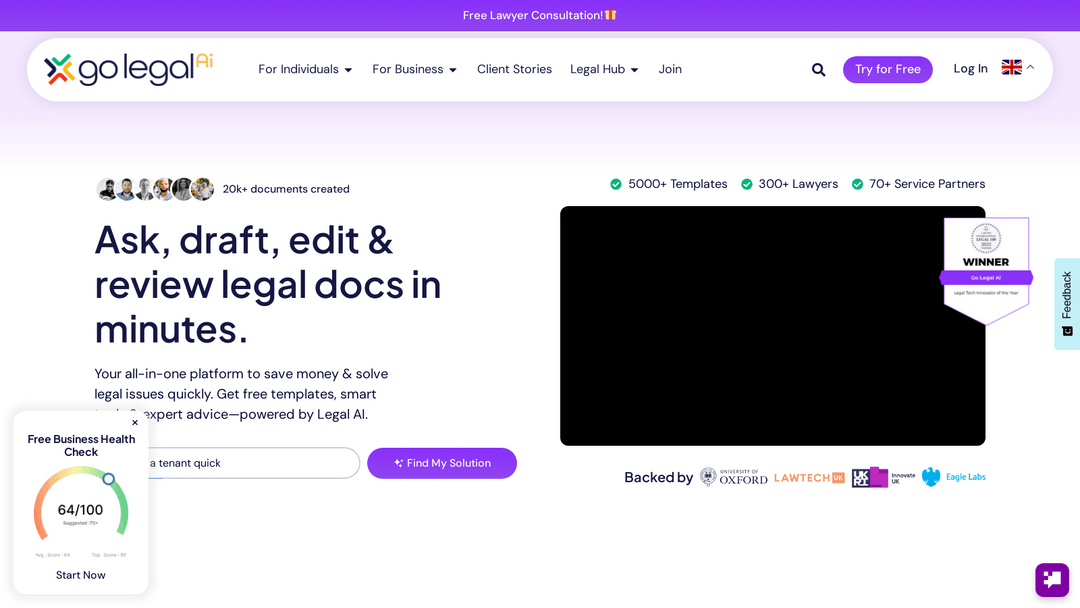
Task: Open the Join menu item
Action: tap(670, 70)
